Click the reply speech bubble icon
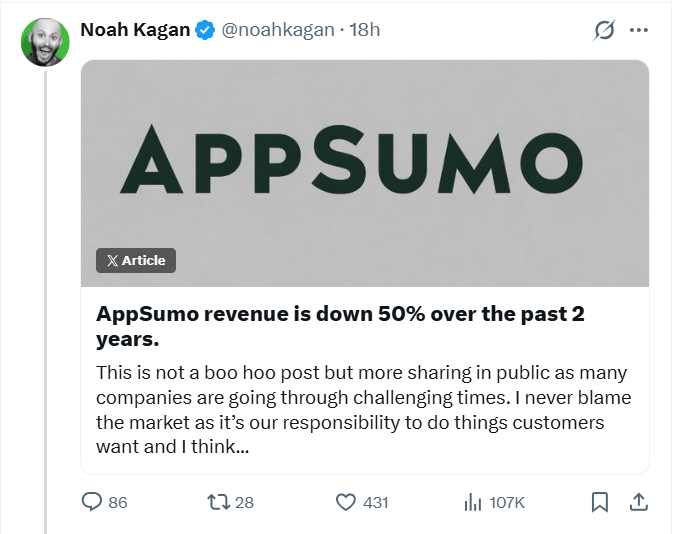This screenshot has height=534, width=690. coord(91,502)
